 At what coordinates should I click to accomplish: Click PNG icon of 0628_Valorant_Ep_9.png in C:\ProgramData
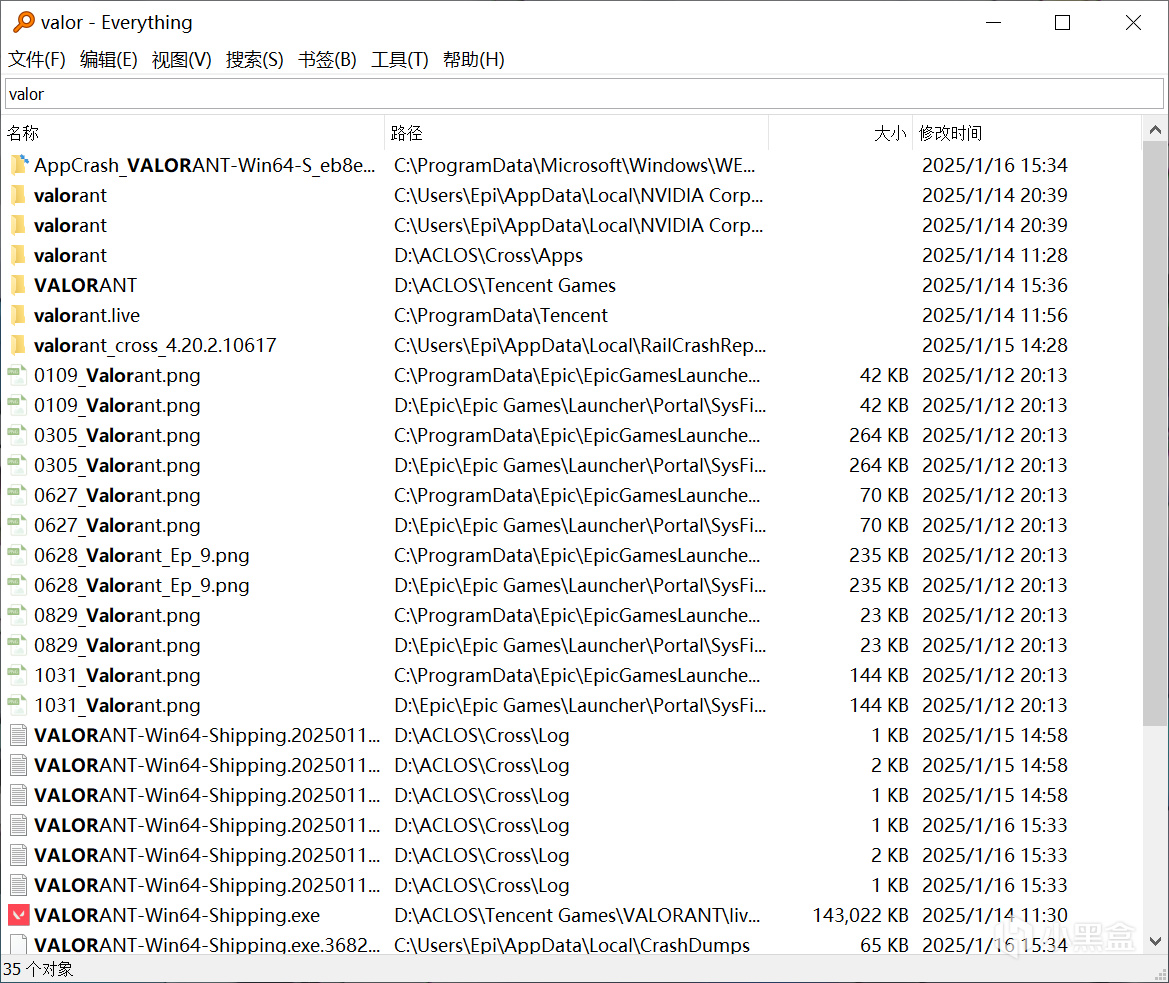pos(17,555)
